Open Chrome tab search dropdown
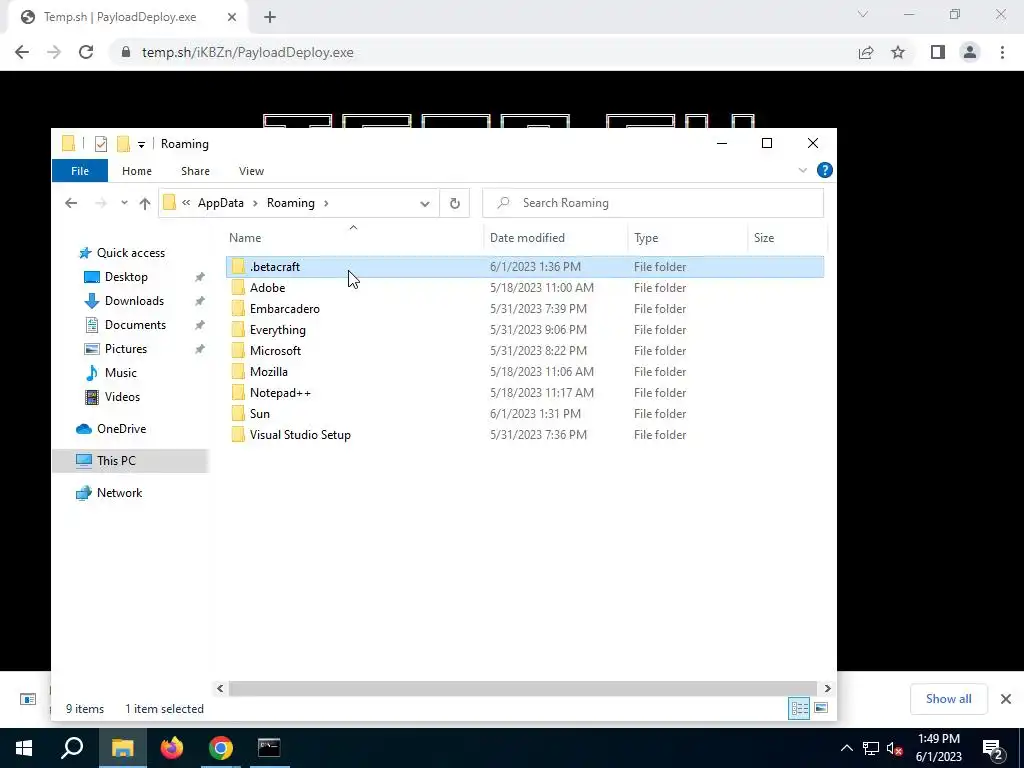1024x768 pixels. (x=863, y=14)
